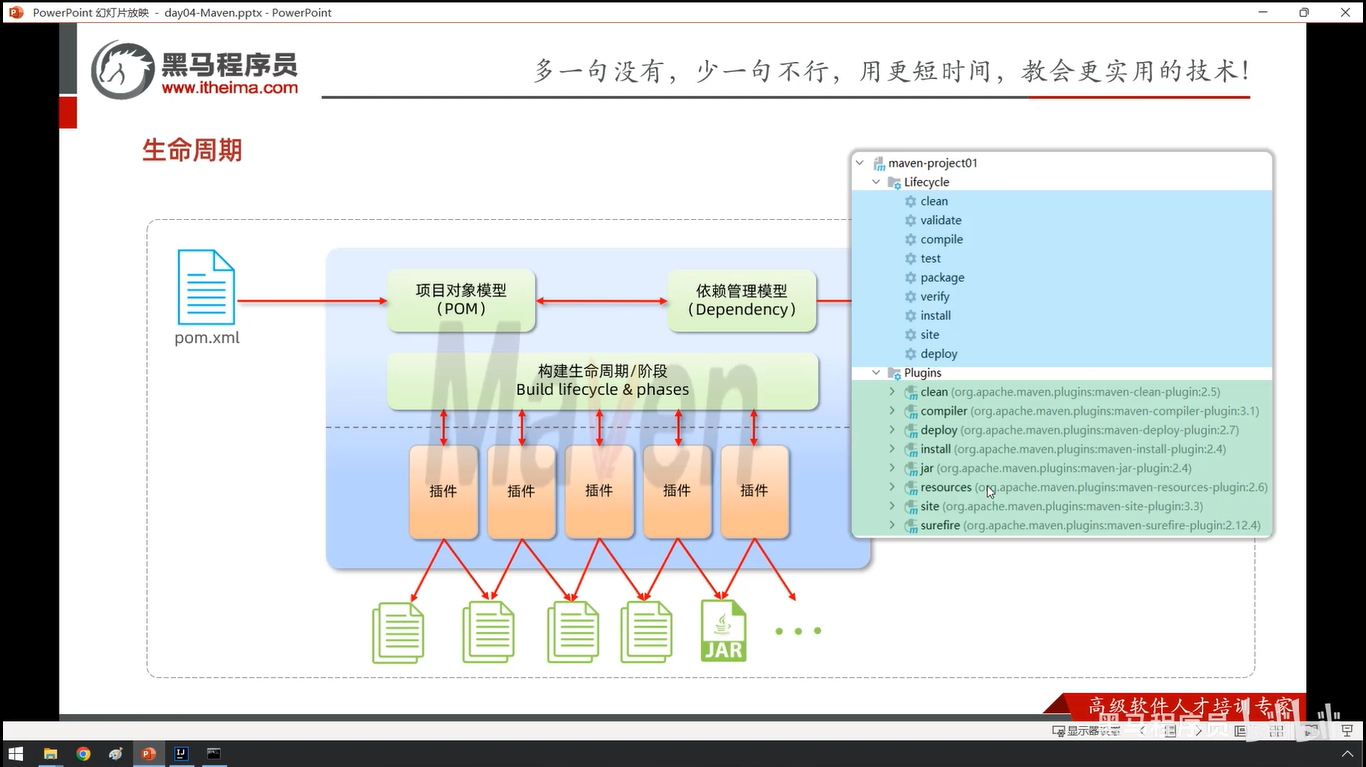The height and width of the screenshot is (767, 1366).
Task: Click the maven-clean-plugin icon
Action: 910,392
